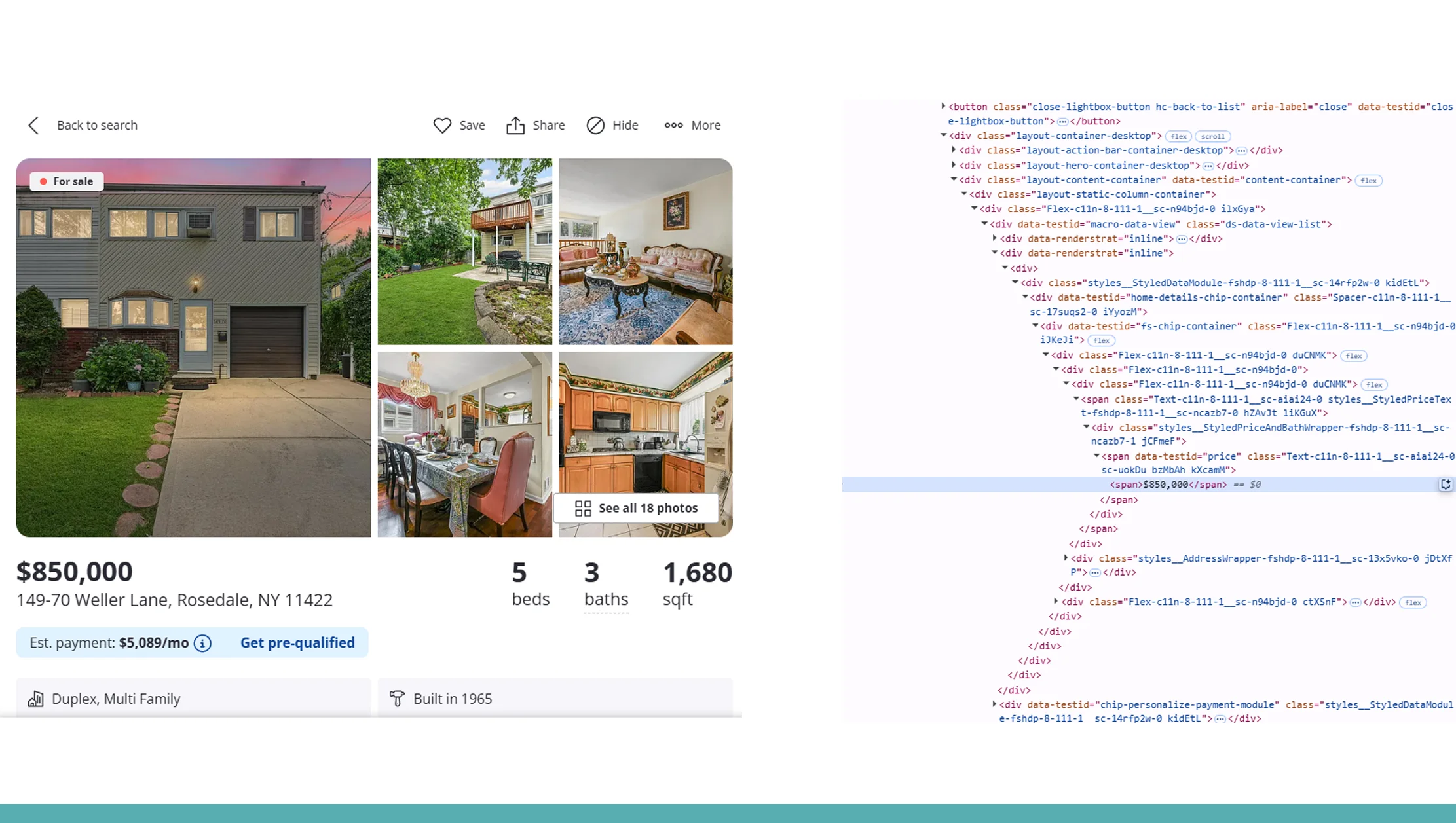Toggle the flex badge on layout-container-desktop

[1178, 136]
